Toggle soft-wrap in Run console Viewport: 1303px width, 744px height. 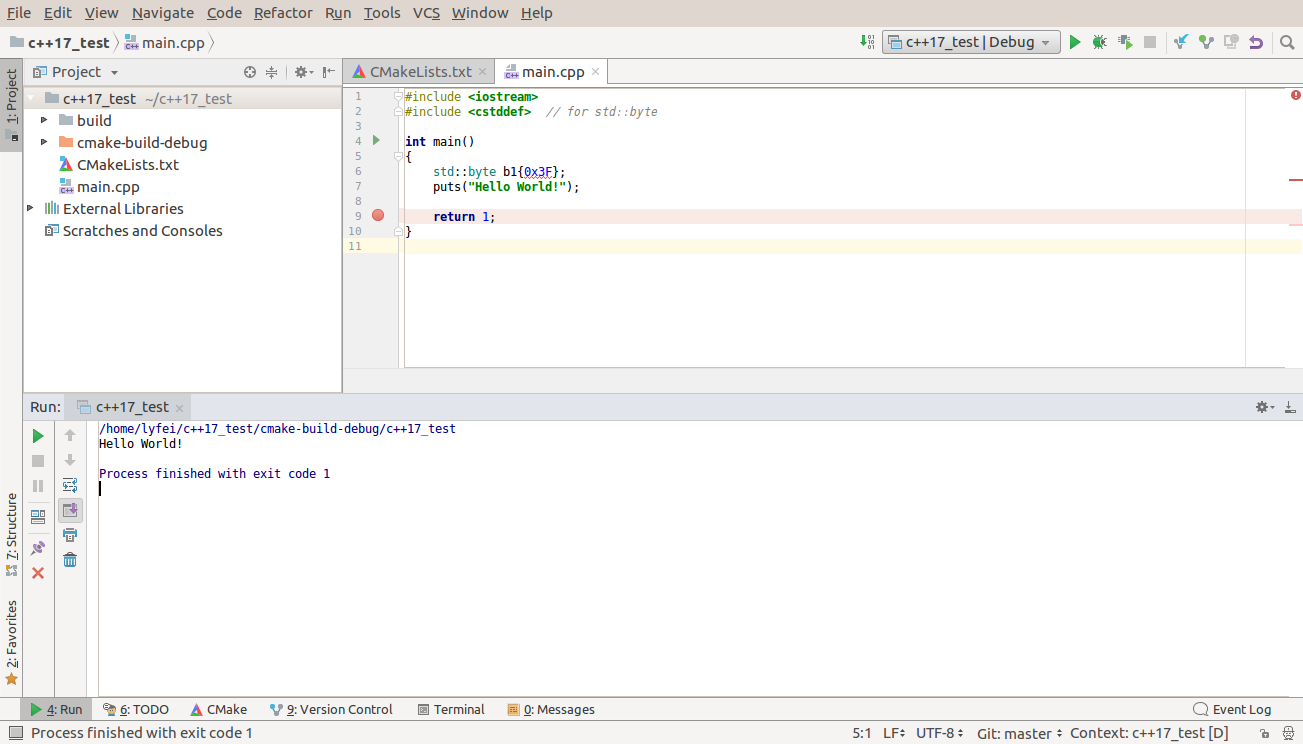tap(70, 485)
